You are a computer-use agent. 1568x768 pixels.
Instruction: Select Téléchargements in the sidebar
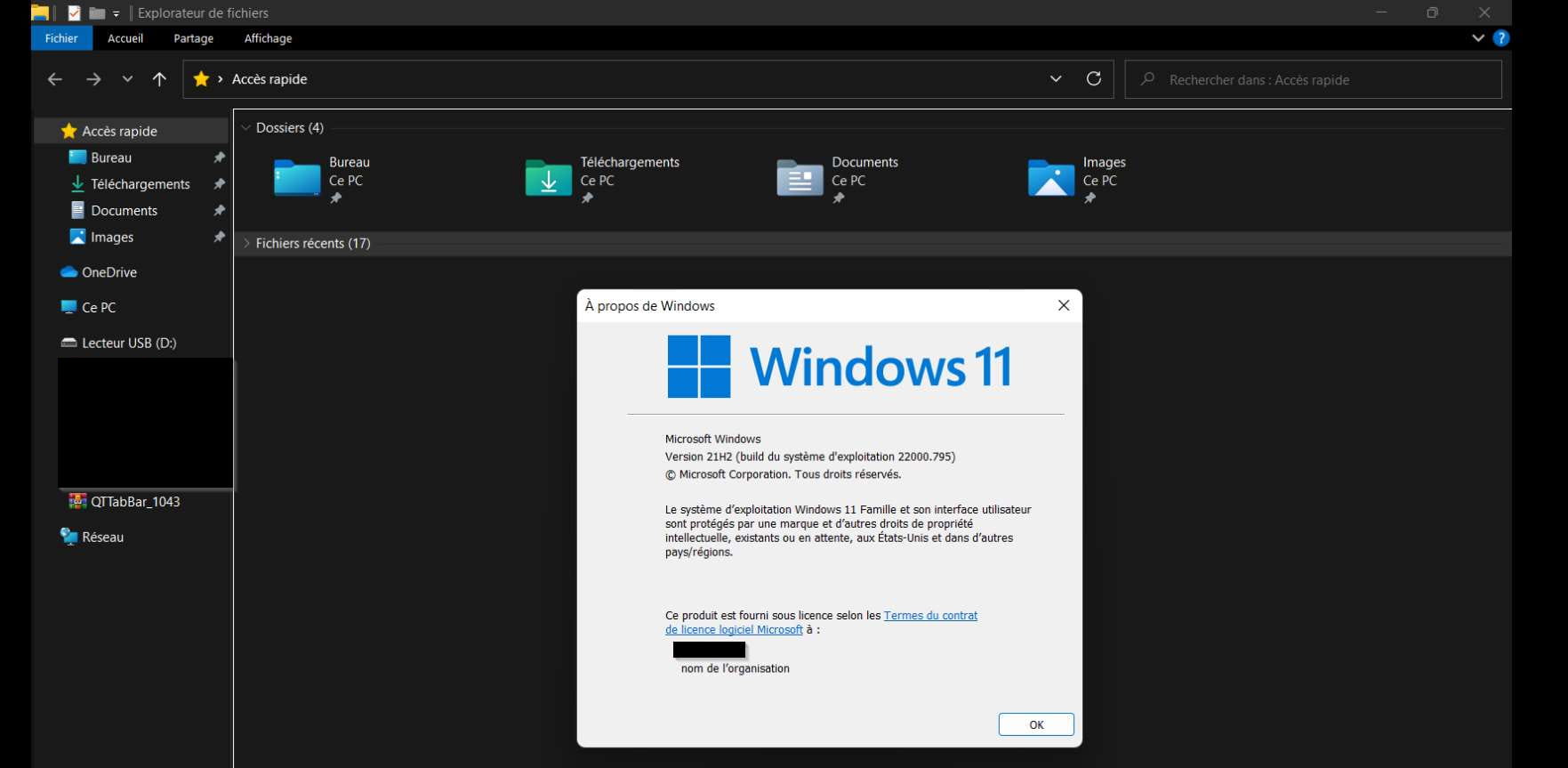(x=141, y=184)
